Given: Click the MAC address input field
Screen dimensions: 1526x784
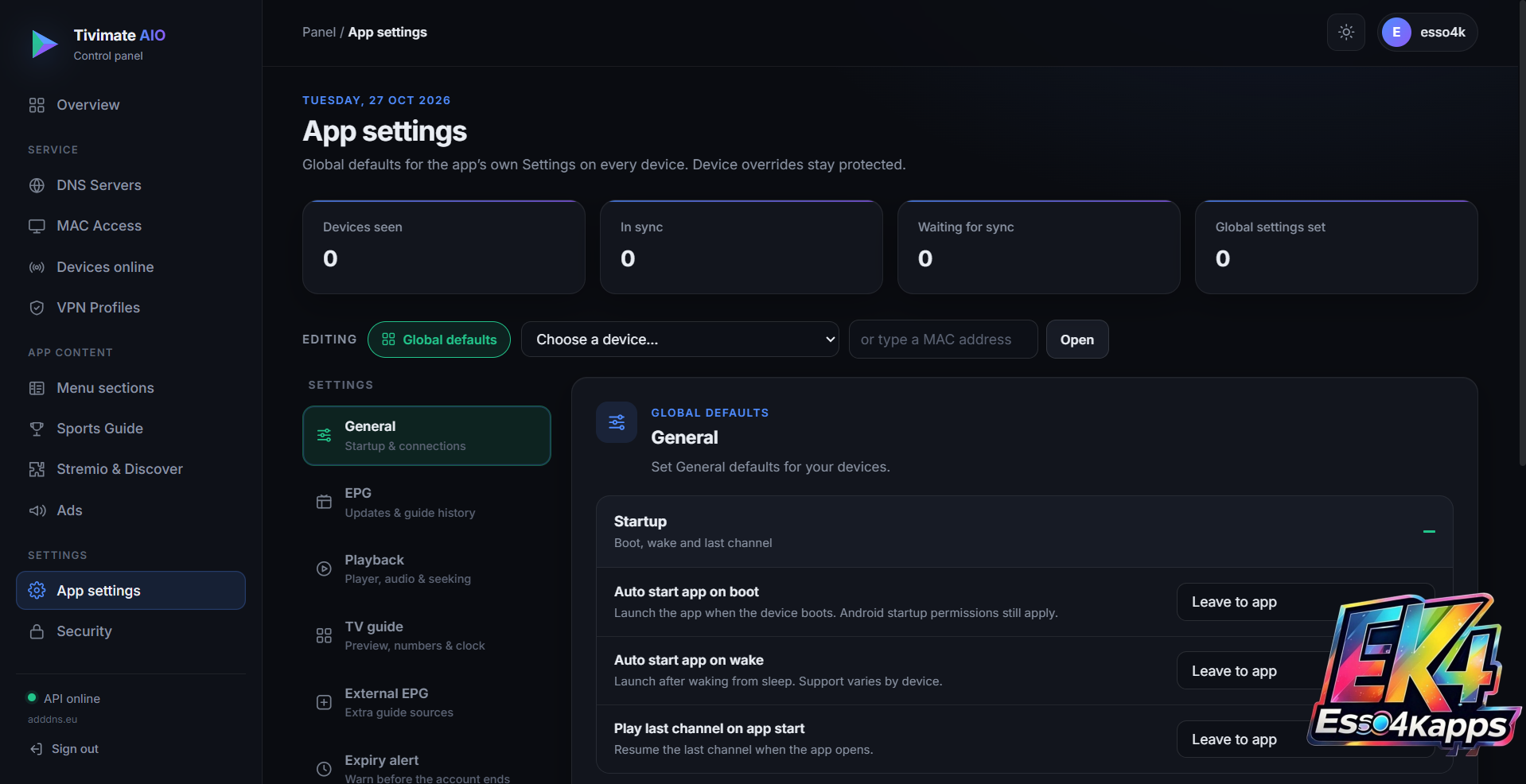Looking at the screenshot, I should click(943, 340).
